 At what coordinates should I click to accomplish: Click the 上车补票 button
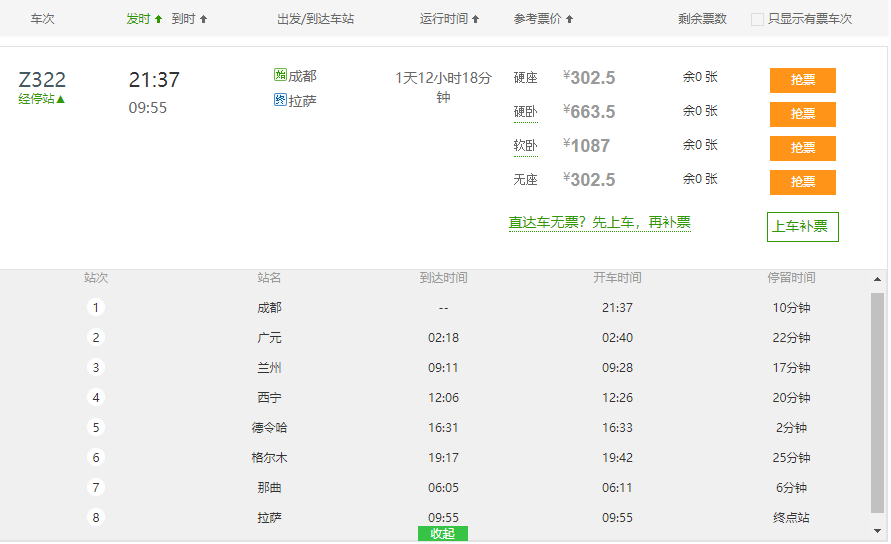(x=802, y=226)
